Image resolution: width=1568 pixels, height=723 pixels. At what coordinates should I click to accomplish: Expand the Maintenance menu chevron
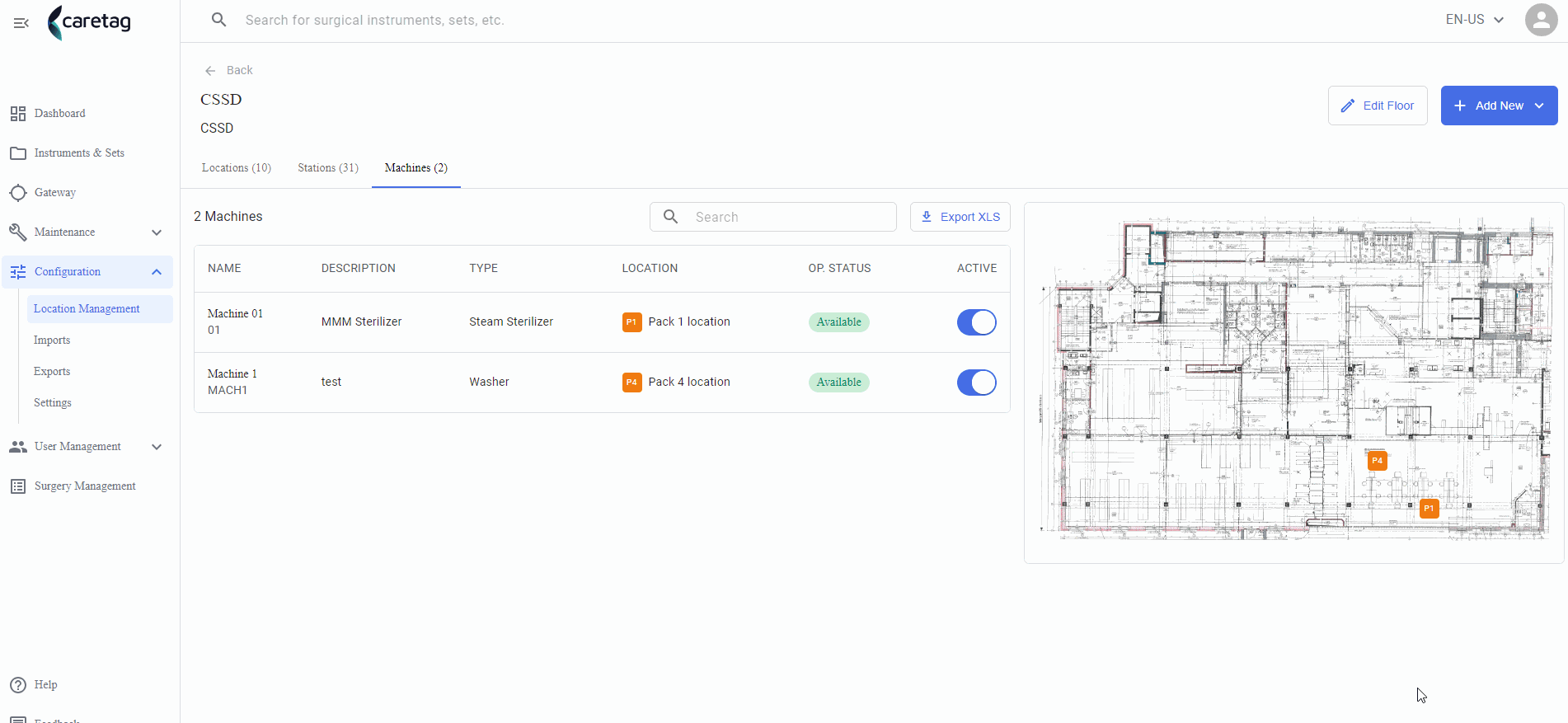coord(157,232)
